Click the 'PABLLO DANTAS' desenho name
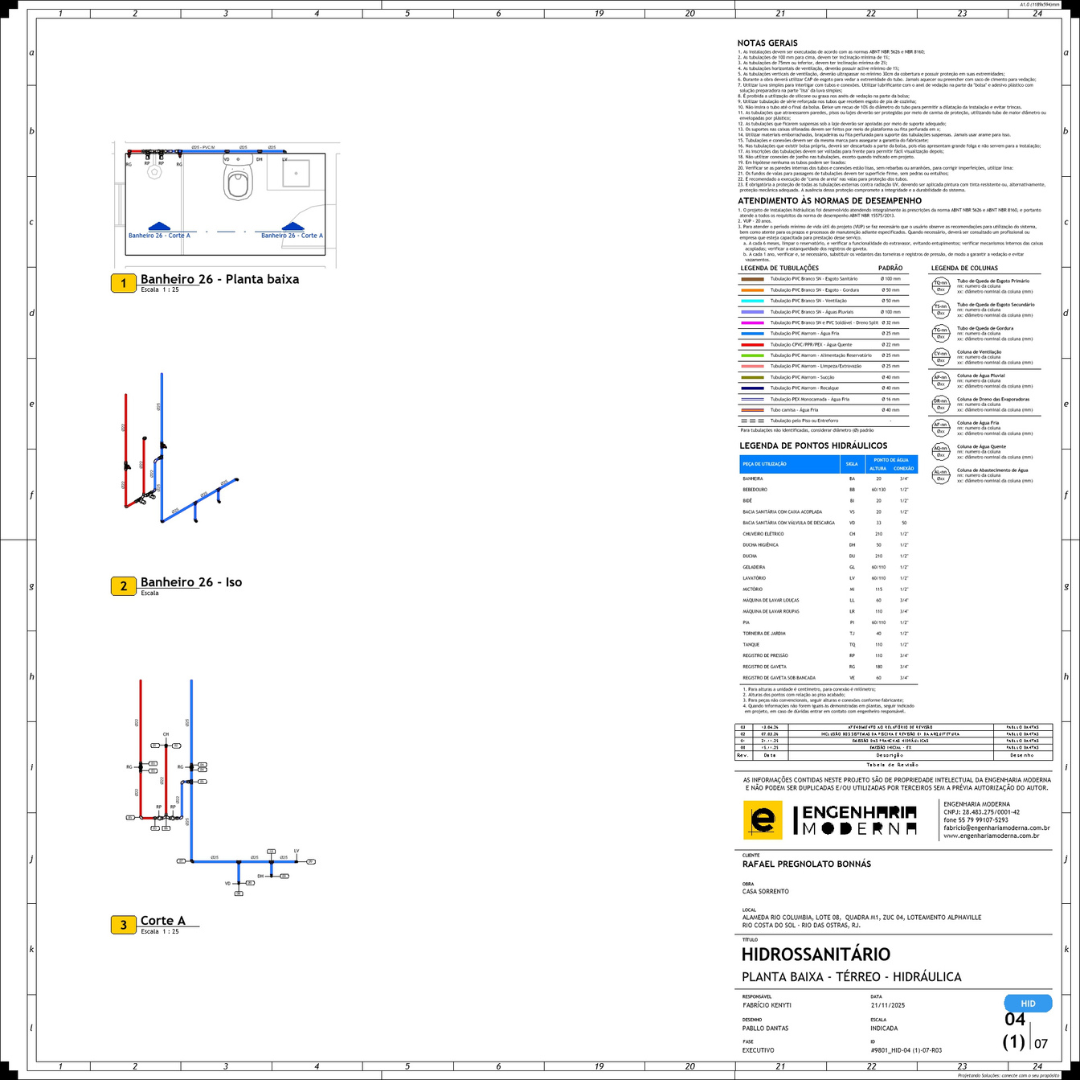 pos(765,1028)
